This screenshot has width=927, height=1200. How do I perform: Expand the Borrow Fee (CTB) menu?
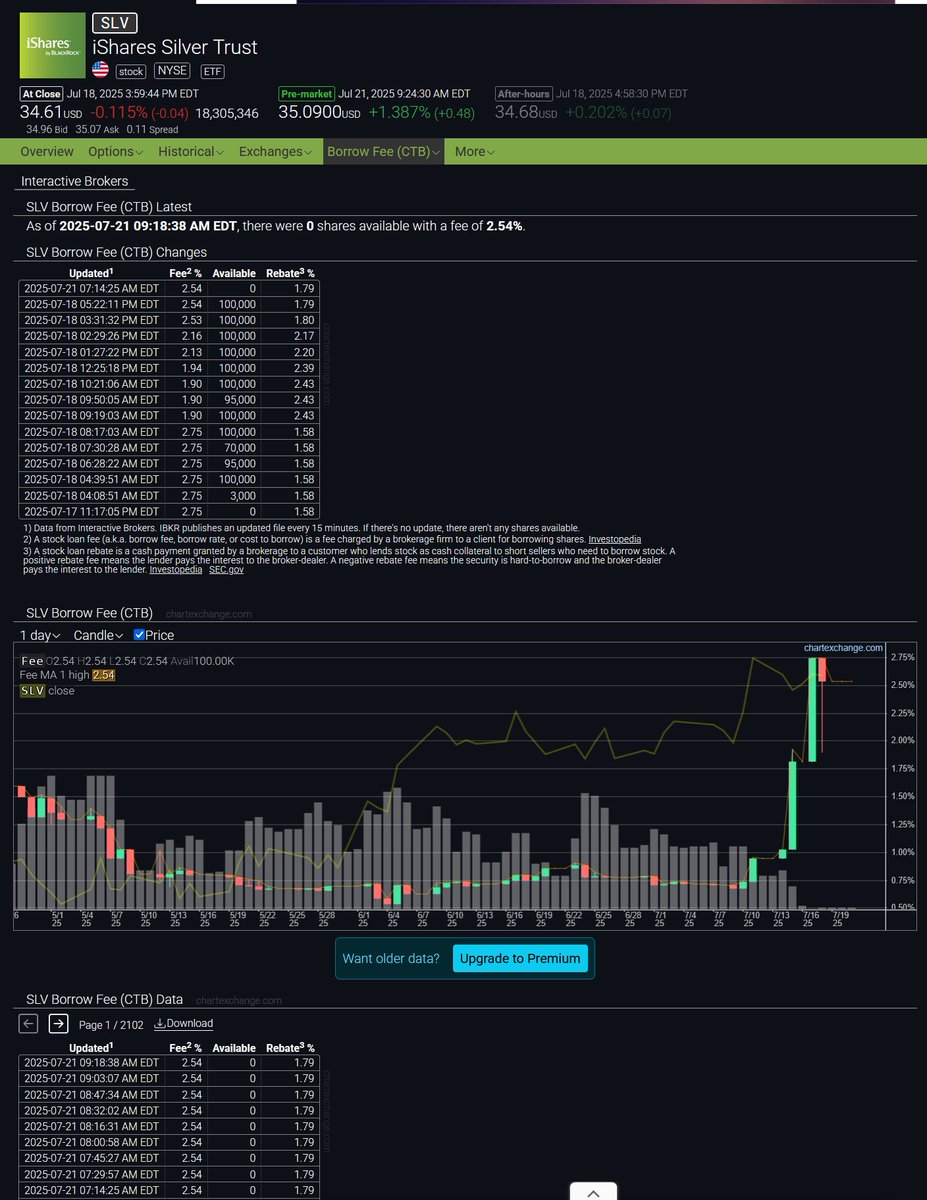(384, 152)
